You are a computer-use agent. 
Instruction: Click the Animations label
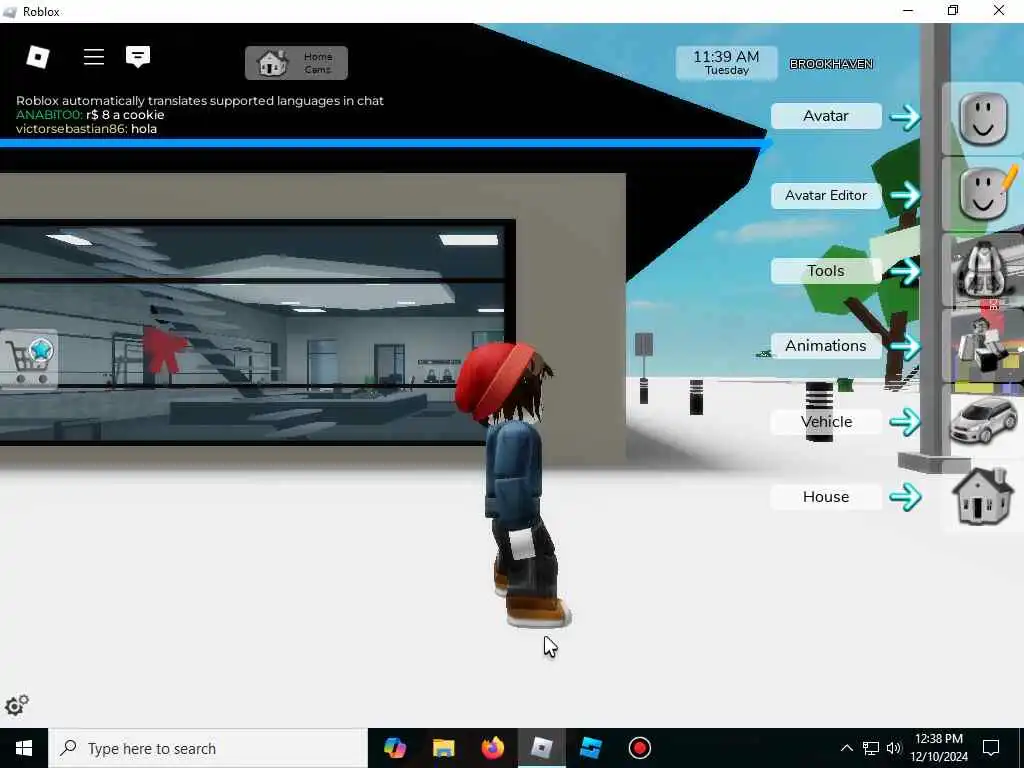tap(826, 346)
